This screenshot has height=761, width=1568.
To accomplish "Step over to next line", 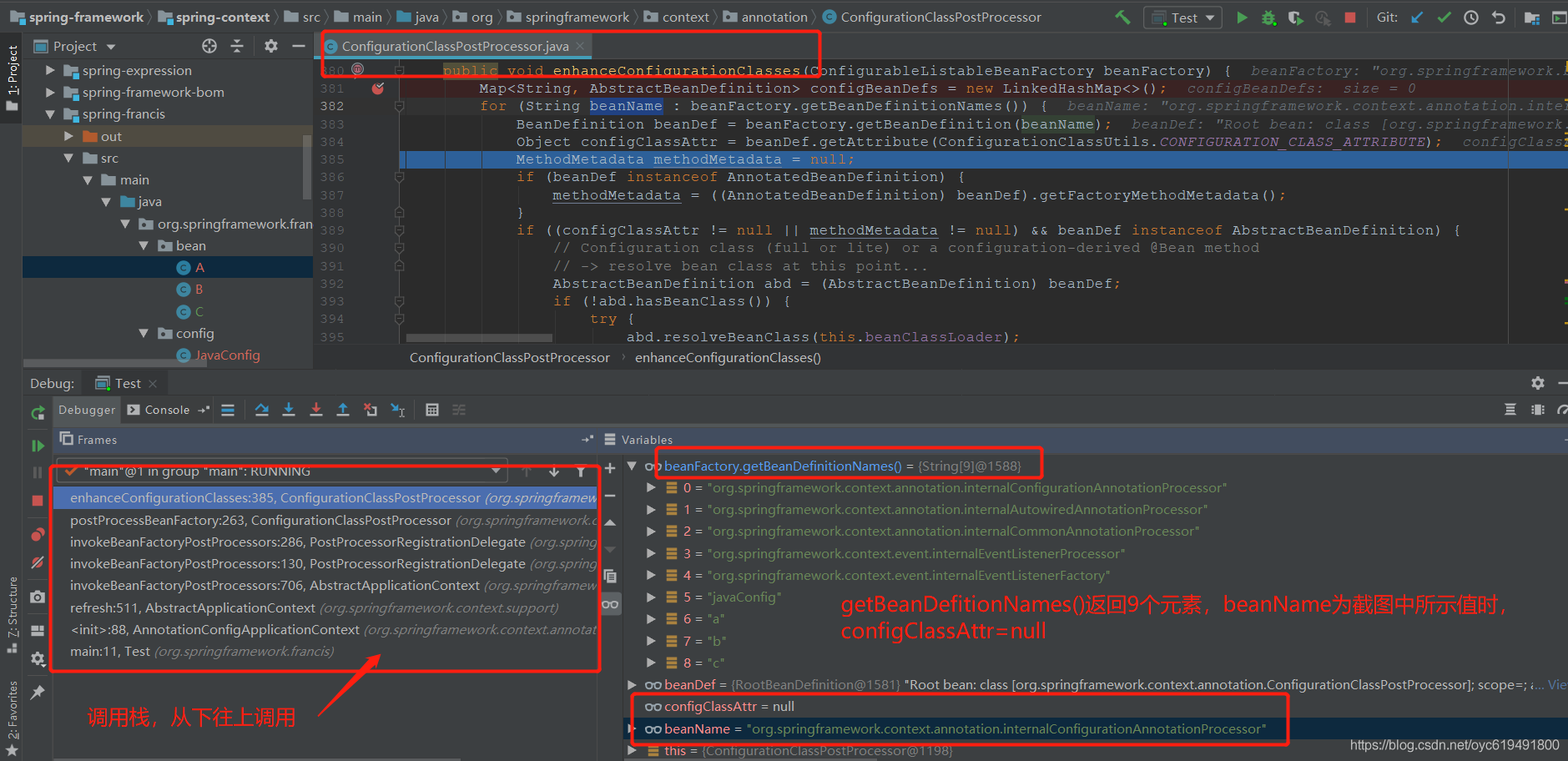I will [x=262, y=410].
